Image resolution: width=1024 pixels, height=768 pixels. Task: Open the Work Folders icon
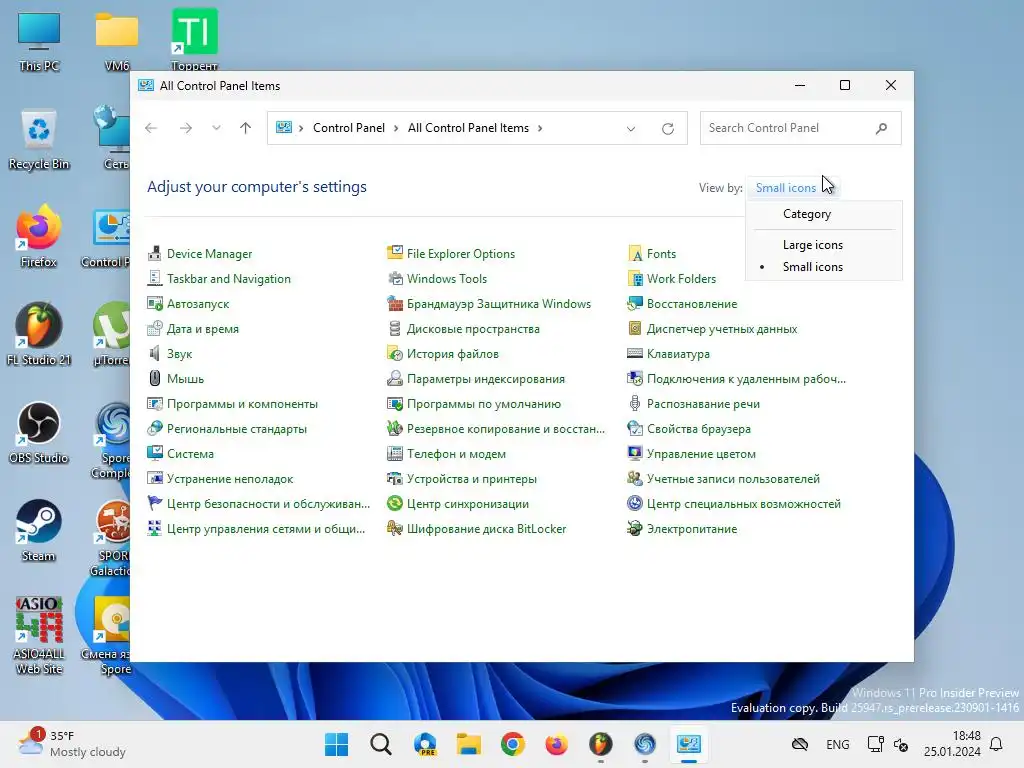point(634,278)
